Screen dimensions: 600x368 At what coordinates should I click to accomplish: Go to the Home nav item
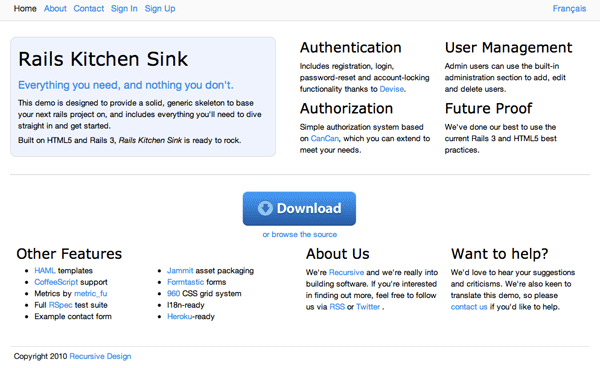25,8
